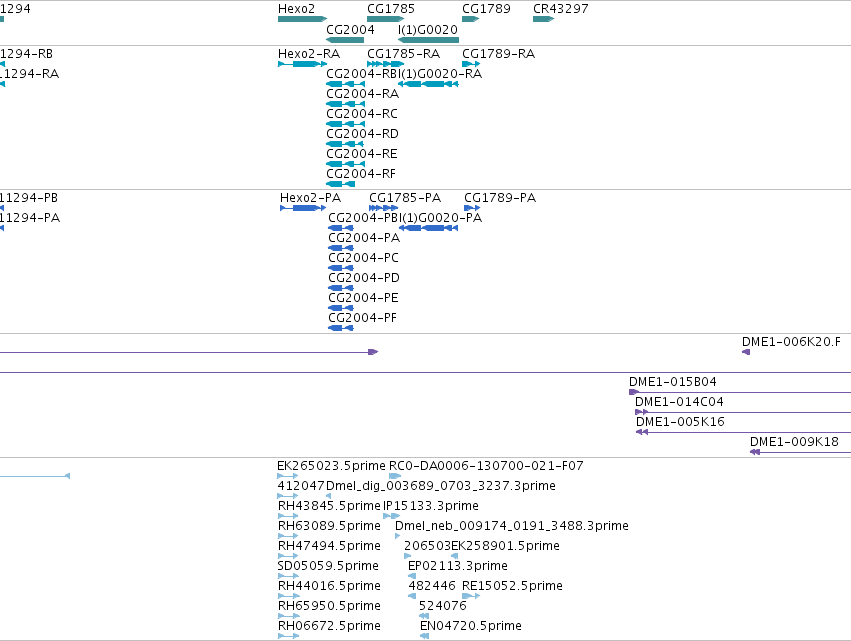Image resolution: width=851 pixels, height=641 pixels.
Task: Click the Hexo2 gene label
Action: click(x=296, y=9)
